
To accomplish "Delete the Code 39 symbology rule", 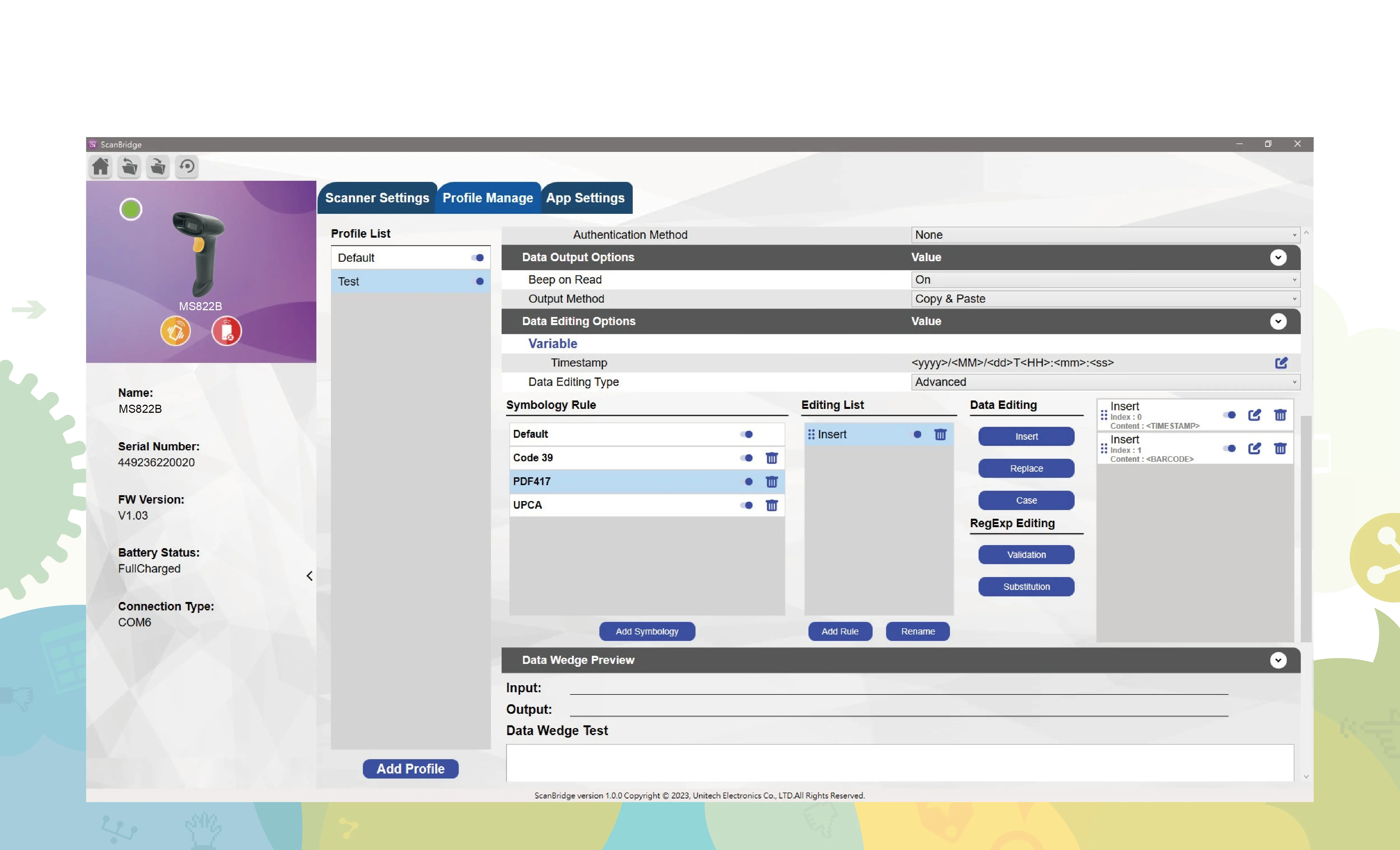I will point(771,458).
